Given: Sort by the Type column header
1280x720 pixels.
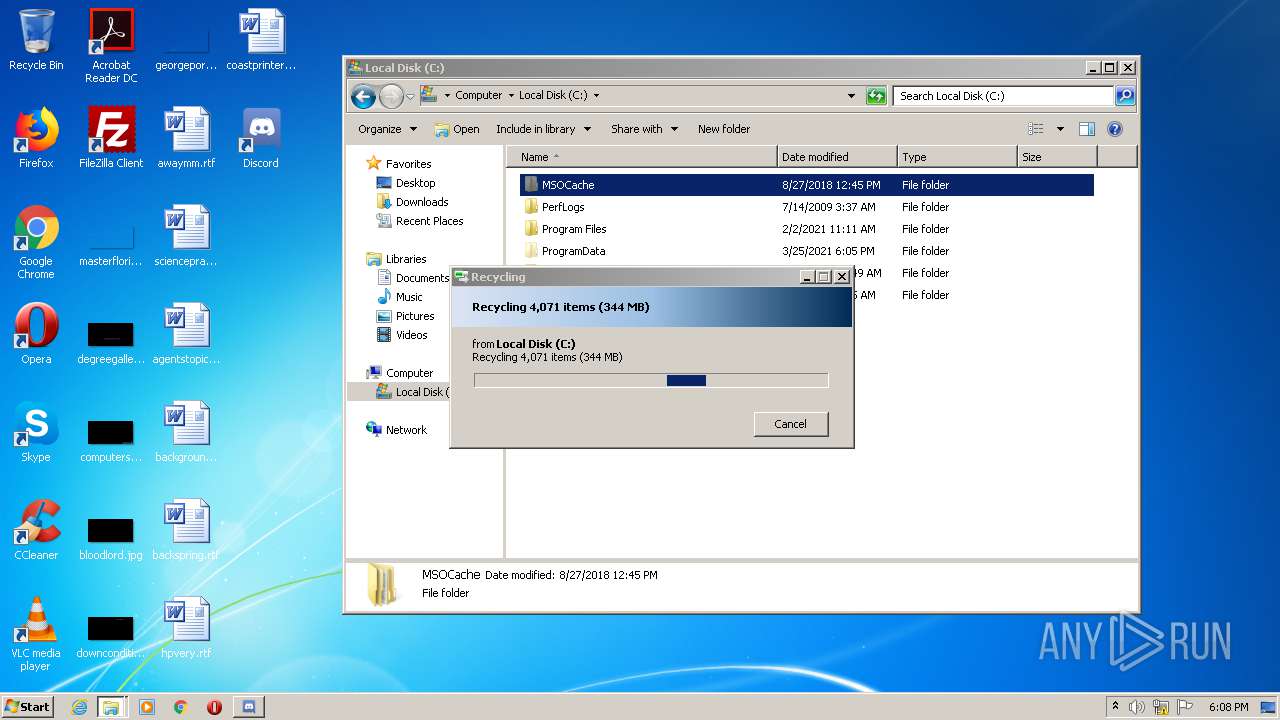Looking at the screenshot, I should point(957,157).
